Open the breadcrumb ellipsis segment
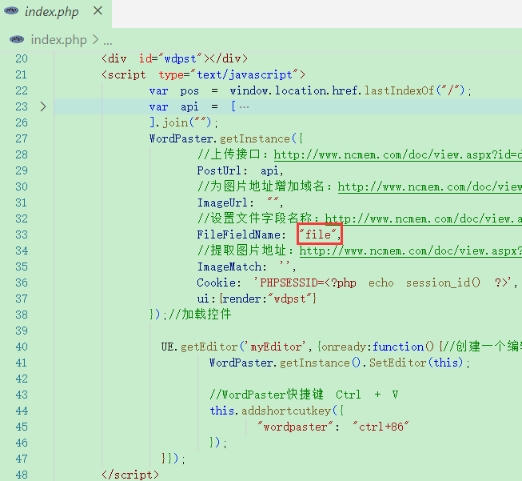 108,42
